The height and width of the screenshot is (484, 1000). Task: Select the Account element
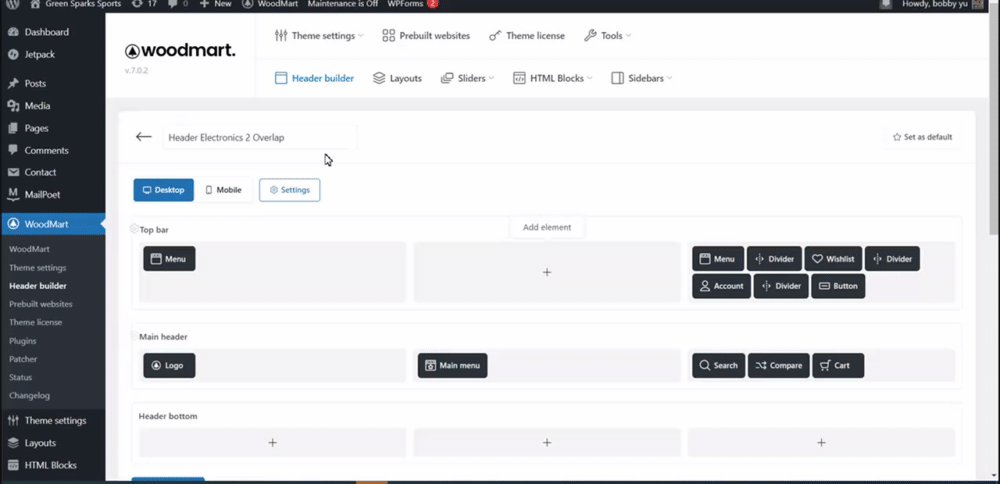click(721, 286)
